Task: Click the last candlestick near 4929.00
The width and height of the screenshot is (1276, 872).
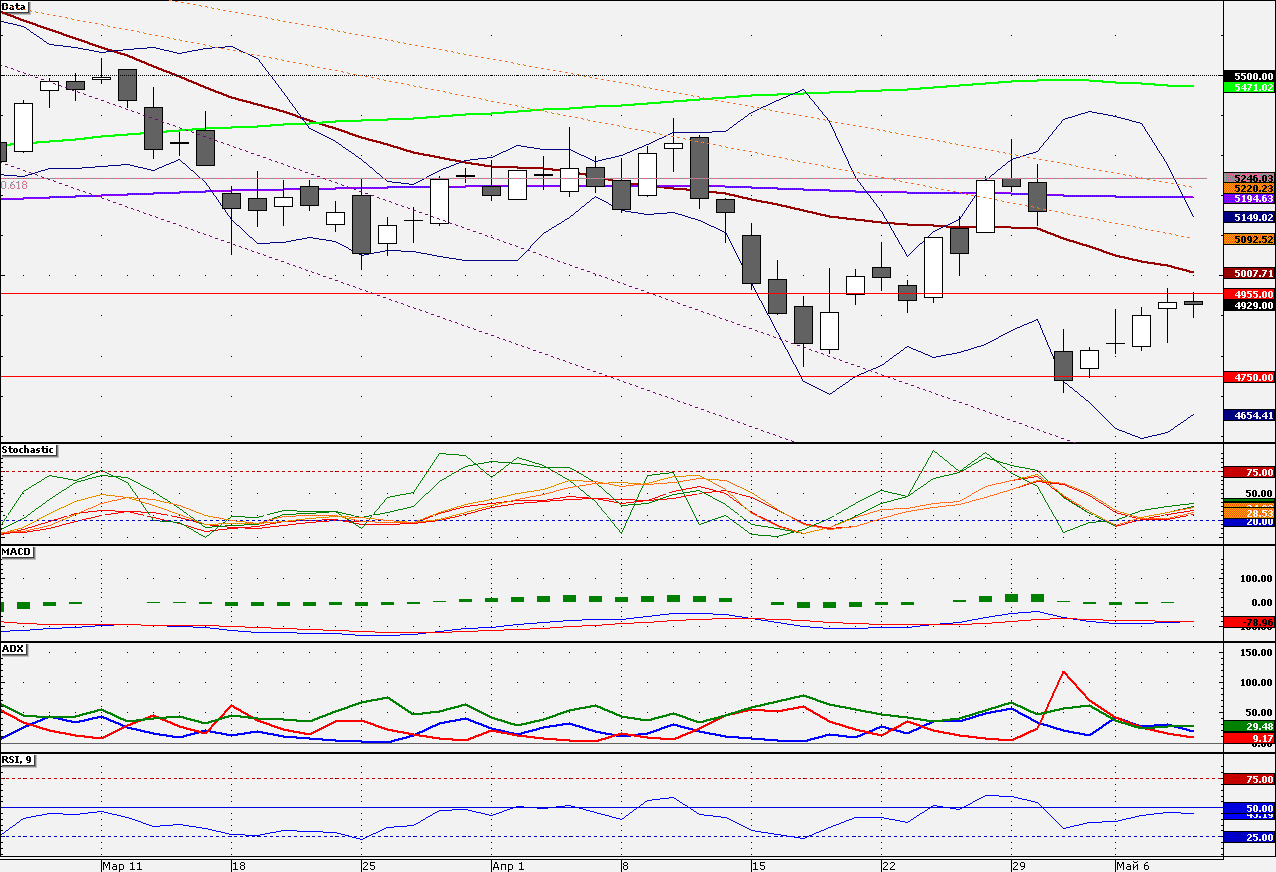Action: pos(1193,302)
